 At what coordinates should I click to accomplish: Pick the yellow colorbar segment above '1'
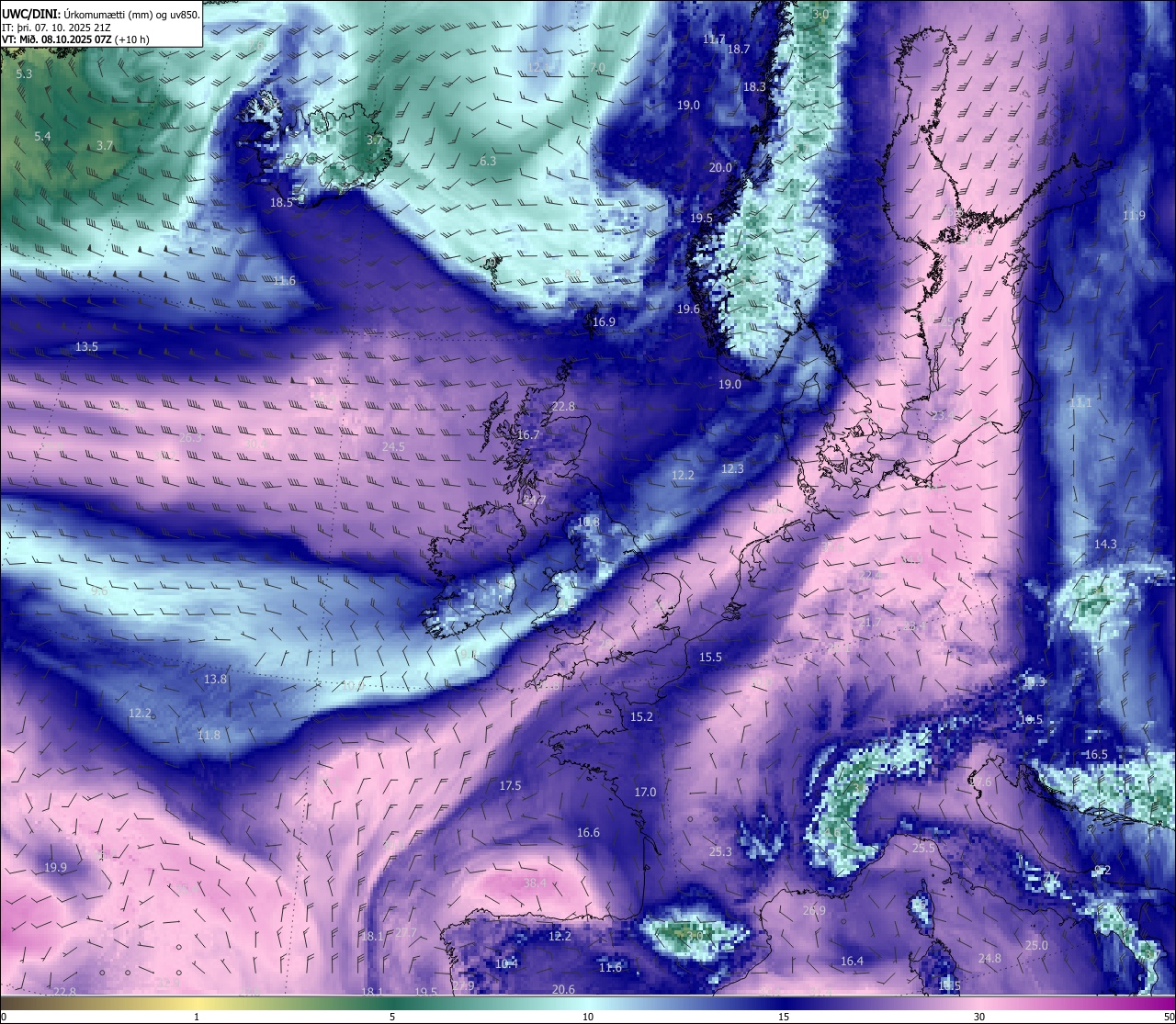(197, 1003)
